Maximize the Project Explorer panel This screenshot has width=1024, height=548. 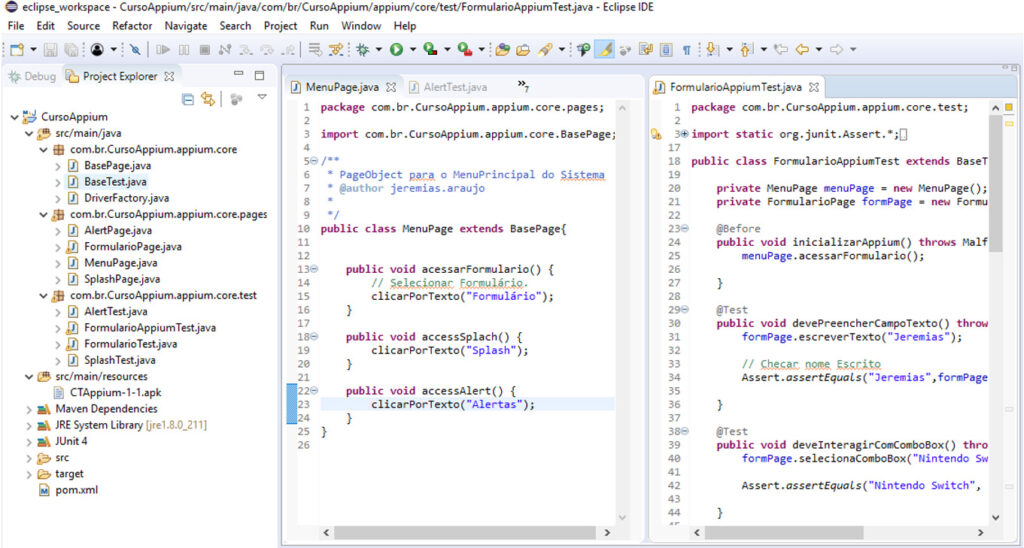pyautogui.click(x=259, y=75)
